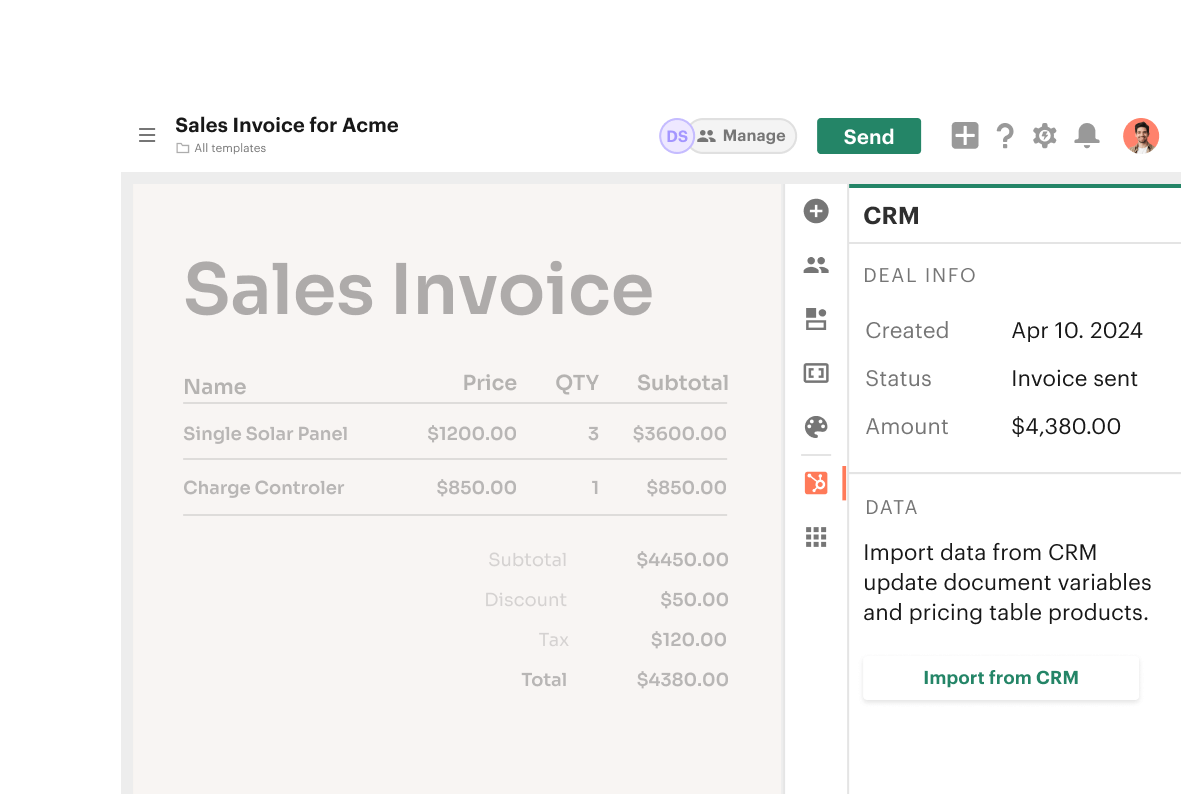
Task: Open the hamburger menu
Action: tap(147, 135)
